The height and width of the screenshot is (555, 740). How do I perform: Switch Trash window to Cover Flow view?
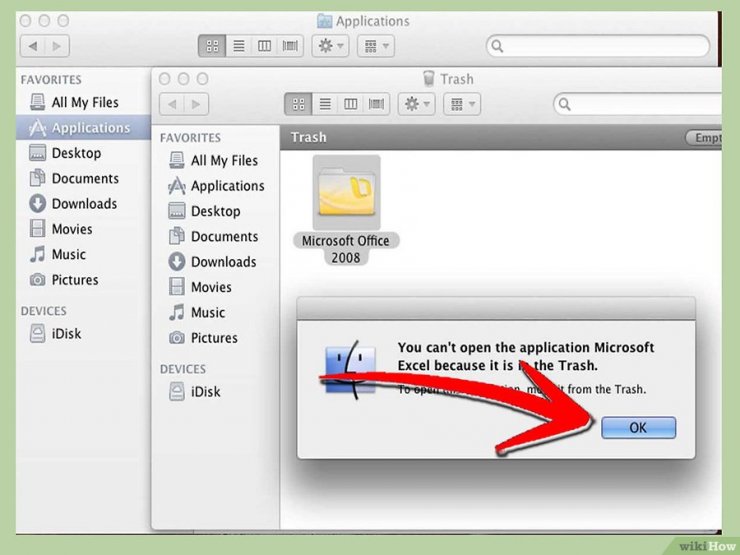coord(376,104)
